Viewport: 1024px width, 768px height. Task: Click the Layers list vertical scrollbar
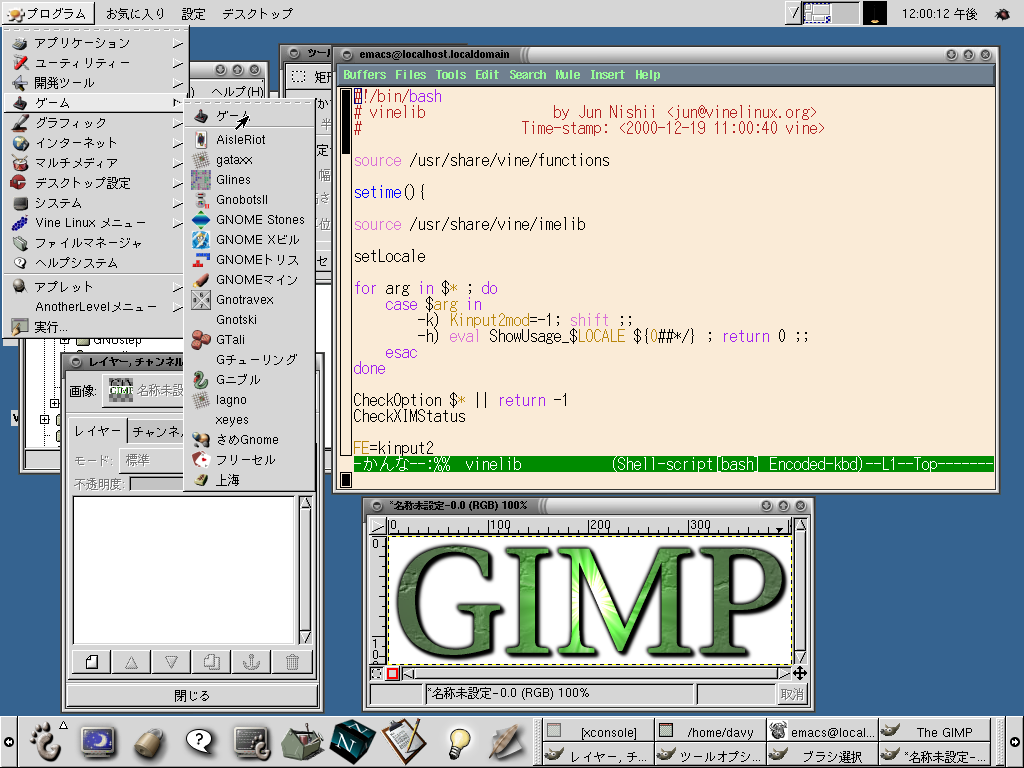tap(306, 569)
